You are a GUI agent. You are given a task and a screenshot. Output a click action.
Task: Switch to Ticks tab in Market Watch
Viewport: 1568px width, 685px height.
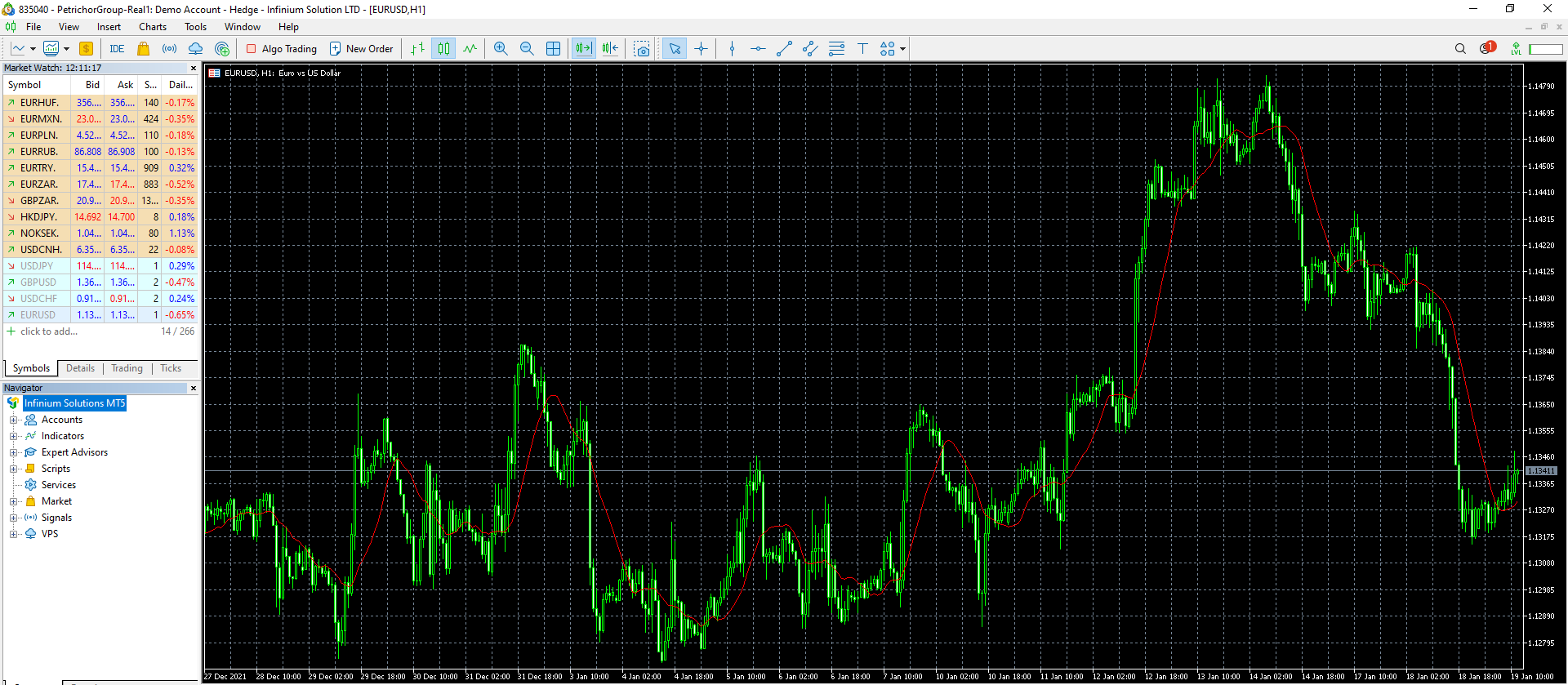[x=171, y=368]
